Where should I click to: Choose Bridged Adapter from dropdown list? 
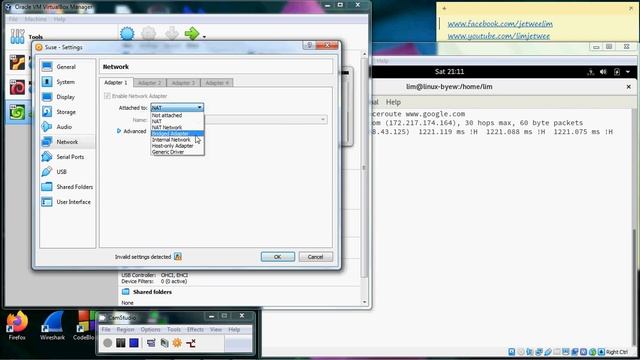177,133
